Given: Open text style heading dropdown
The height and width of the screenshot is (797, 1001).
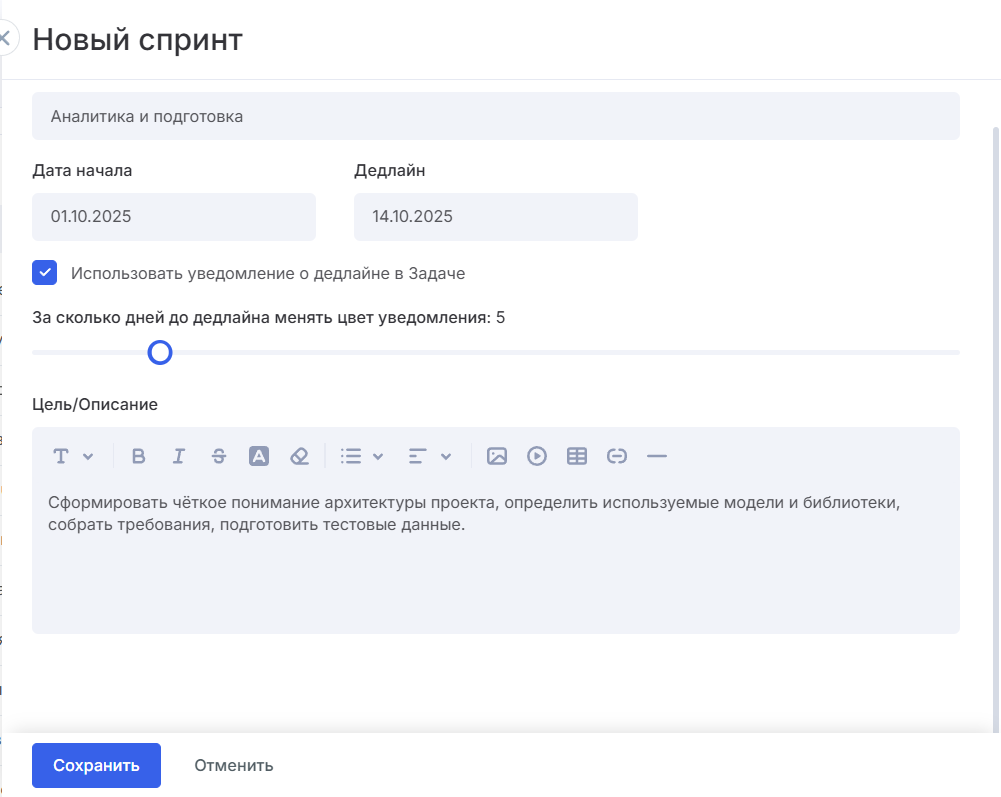Looking at the screenshot, I should point(73,456).
